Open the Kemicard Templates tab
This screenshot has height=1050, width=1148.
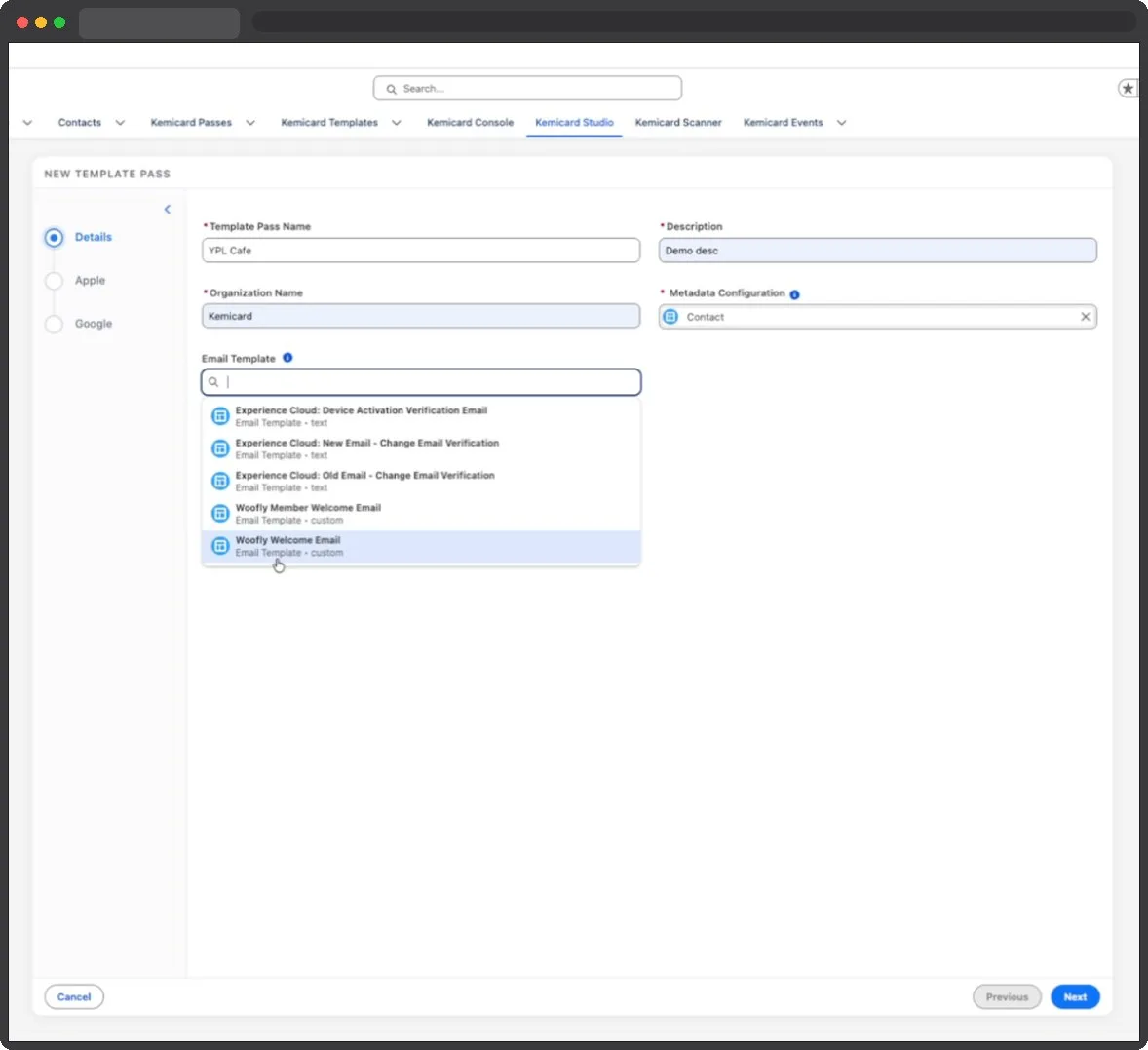pyautogui.click(x=329, y=122)
